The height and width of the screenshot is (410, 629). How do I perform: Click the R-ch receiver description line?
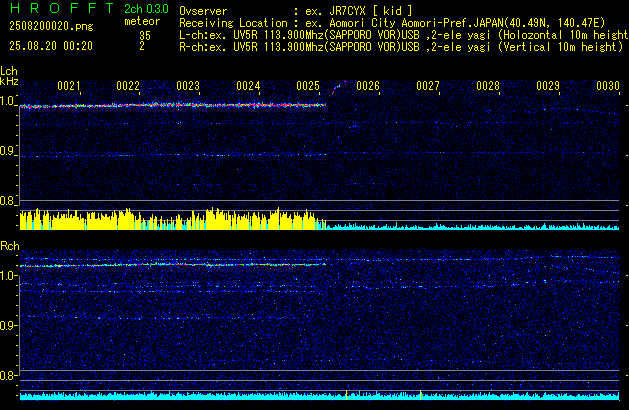coord(401,47)
